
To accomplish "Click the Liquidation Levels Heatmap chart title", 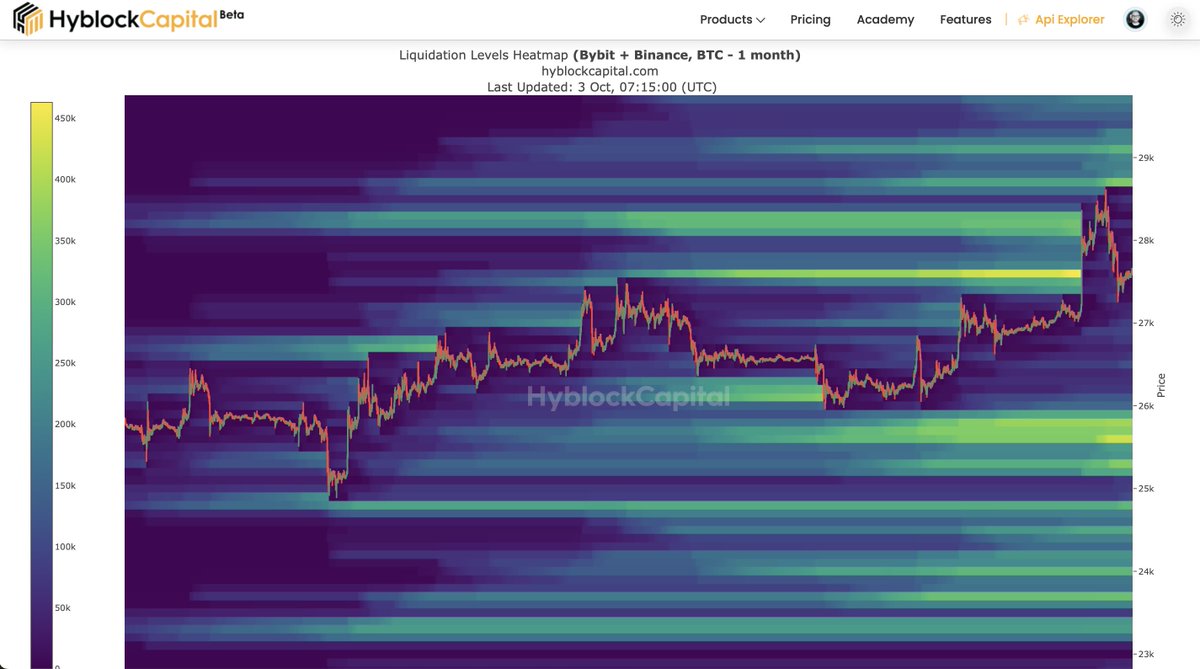I will pos(600,55).
